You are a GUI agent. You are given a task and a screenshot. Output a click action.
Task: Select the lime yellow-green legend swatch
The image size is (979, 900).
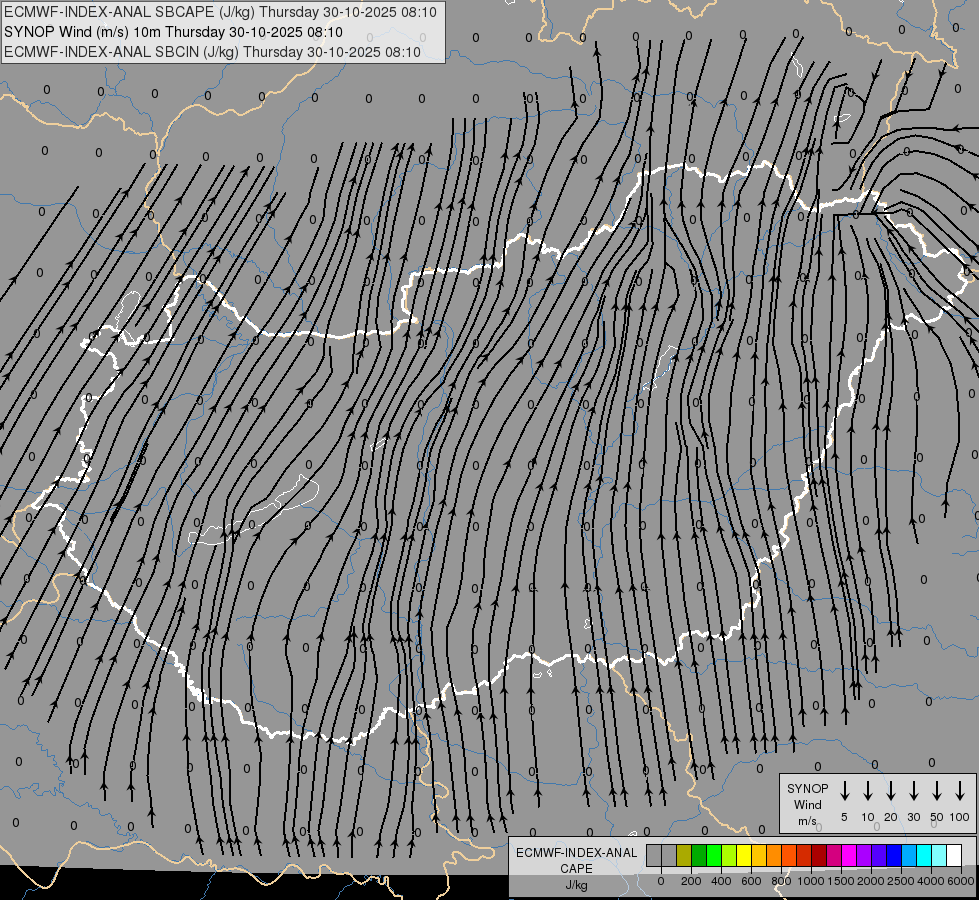pyautogui.click(x=729, y=855)
